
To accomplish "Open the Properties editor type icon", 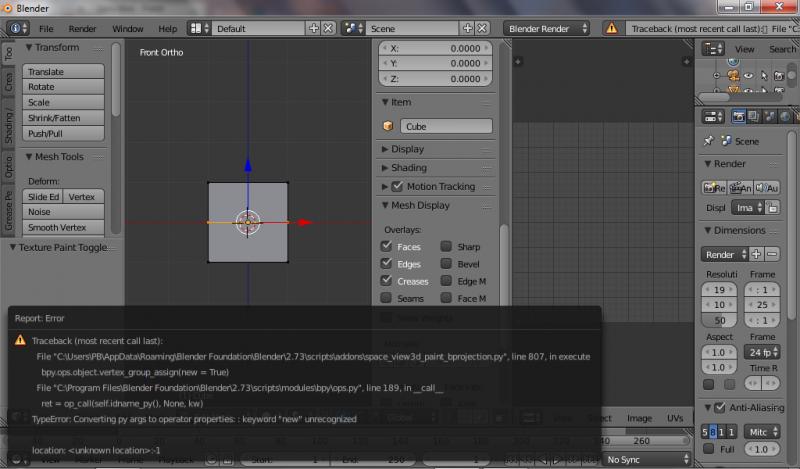I will (713, 117).
